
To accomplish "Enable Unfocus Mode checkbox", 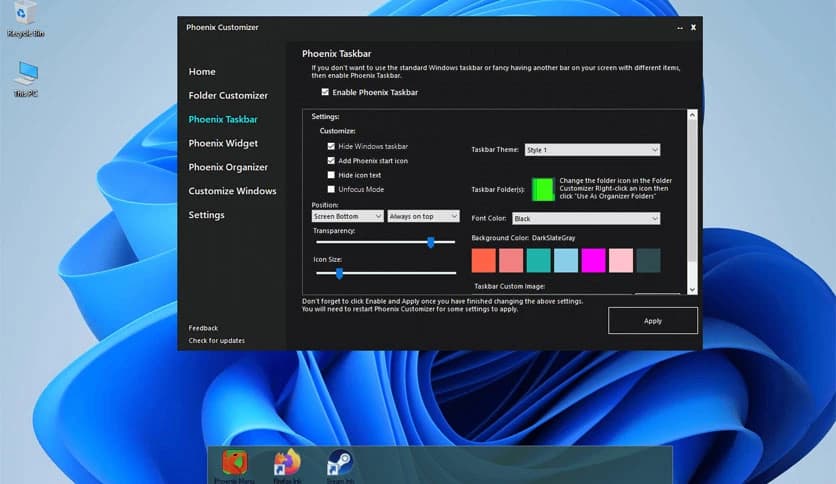I will [x=331, y=189].
